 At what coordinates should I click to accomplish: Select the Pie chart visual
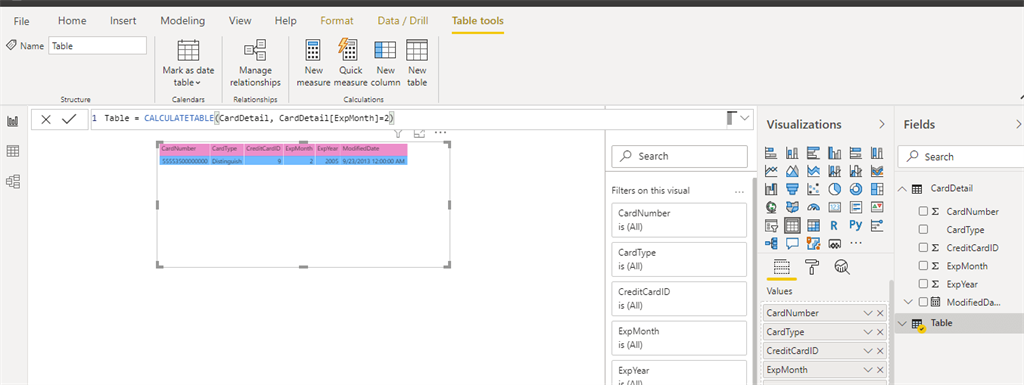coord(835,189)
